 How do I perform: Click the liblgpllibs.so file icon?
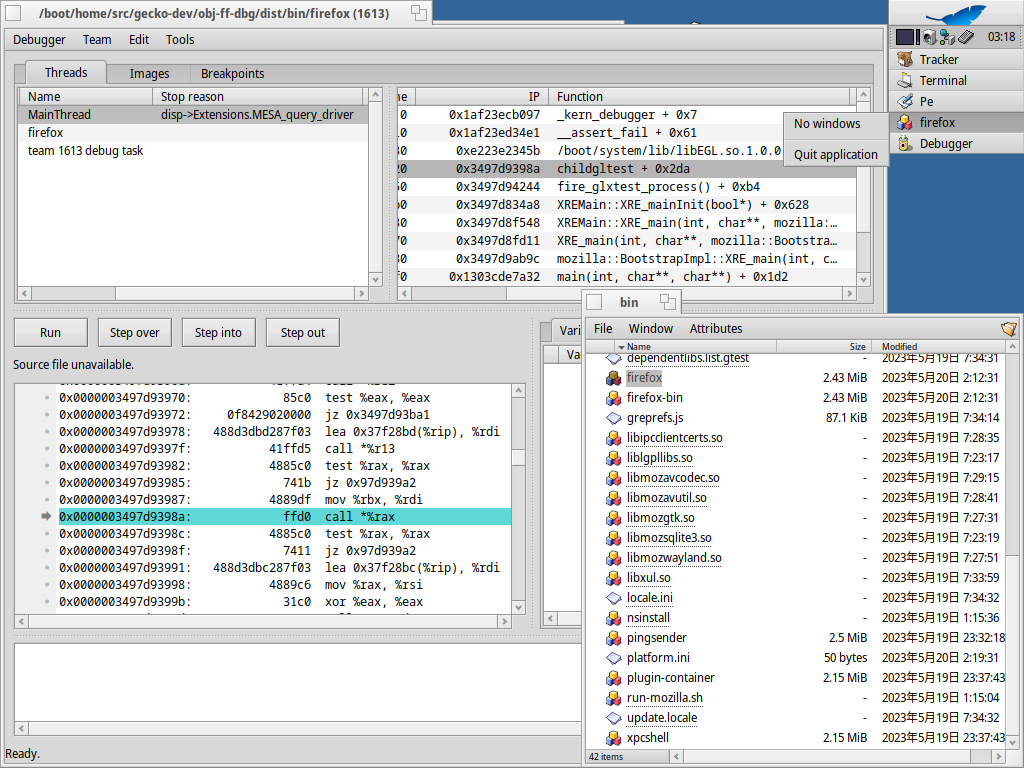[x=613, y=458]
